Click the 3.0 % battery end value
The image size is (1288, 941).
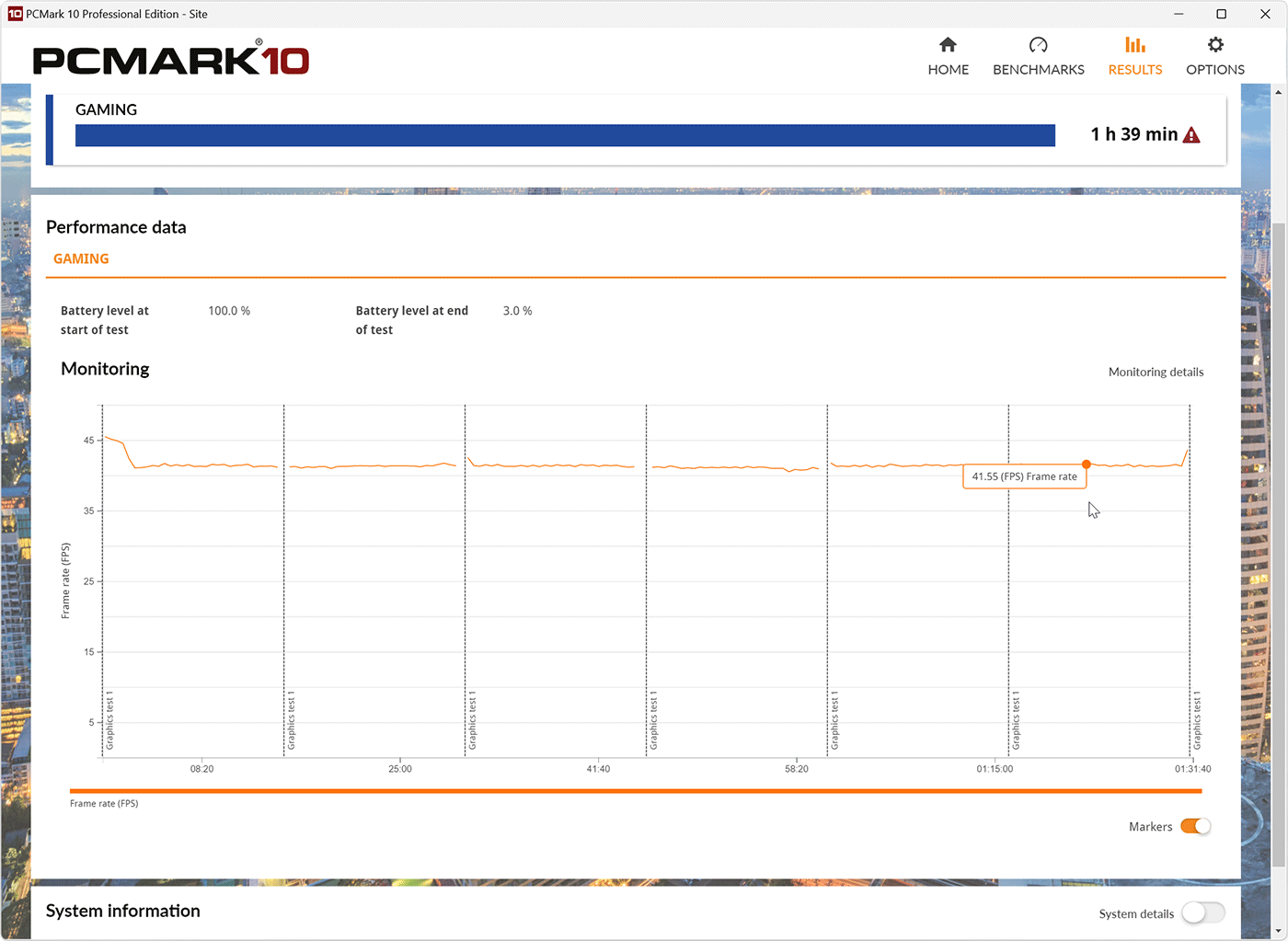click(517, 311)
